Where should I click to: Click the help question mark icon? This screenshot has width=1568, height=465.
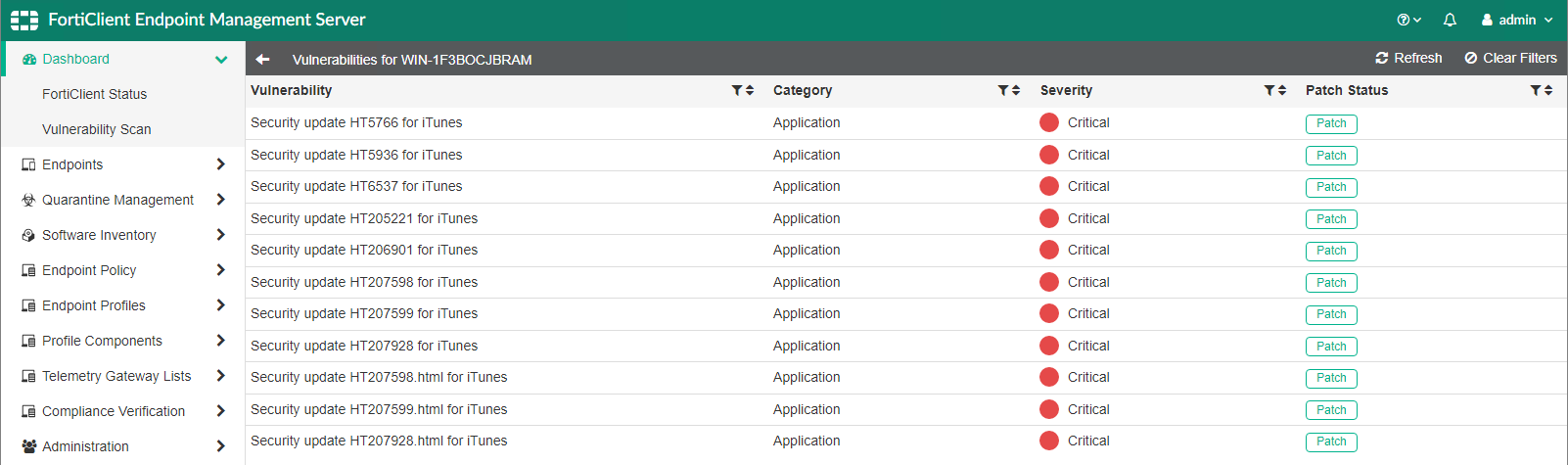coord(1405,20)
